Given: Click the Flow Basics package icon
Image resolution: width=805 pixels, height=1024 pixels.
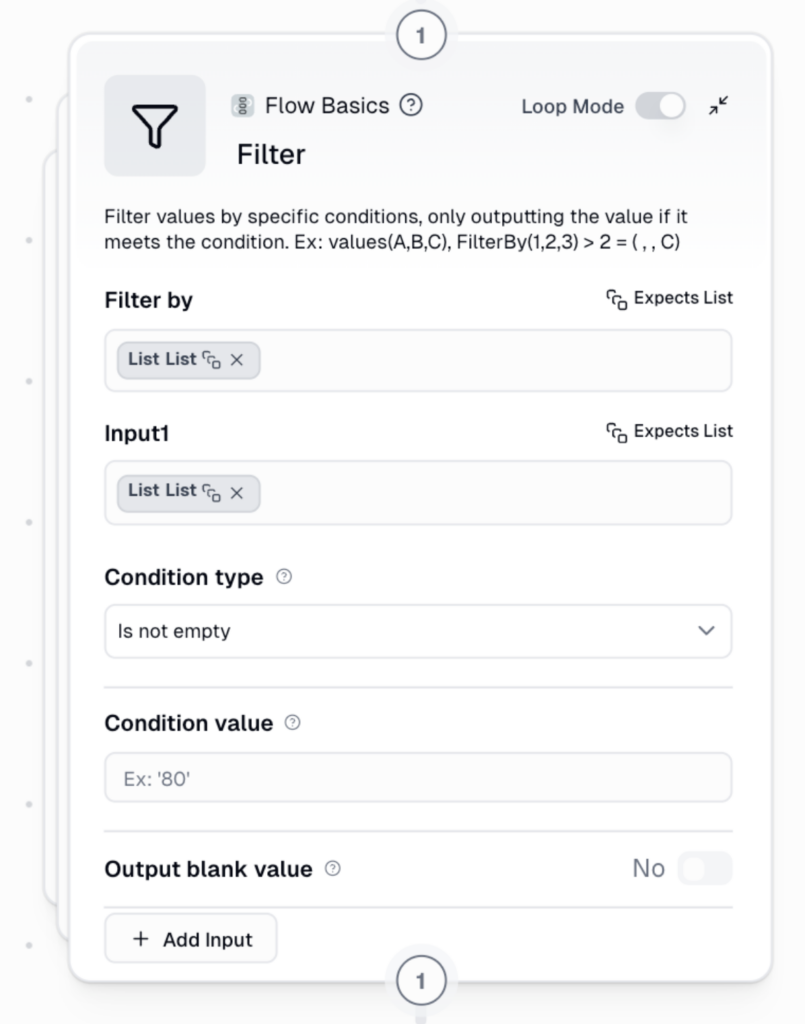Looking at the screenshot, I should [x=242, y=105].
